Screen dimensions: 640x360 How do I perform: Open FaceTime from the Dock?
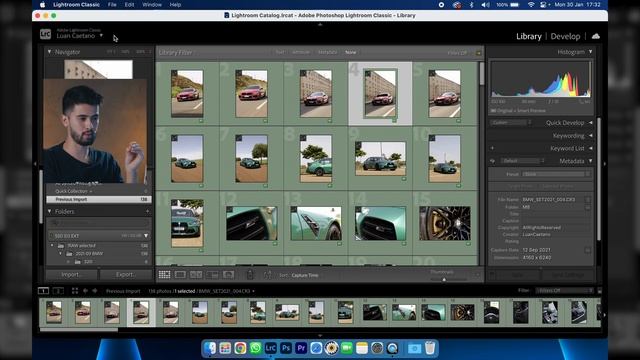[347, 348]
